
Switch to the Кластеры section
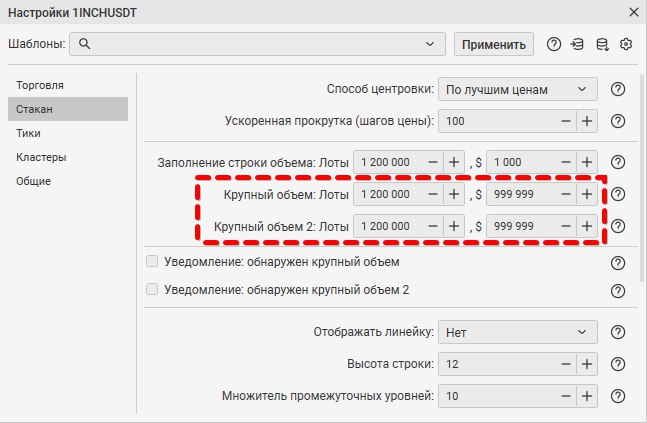point(41,157)
